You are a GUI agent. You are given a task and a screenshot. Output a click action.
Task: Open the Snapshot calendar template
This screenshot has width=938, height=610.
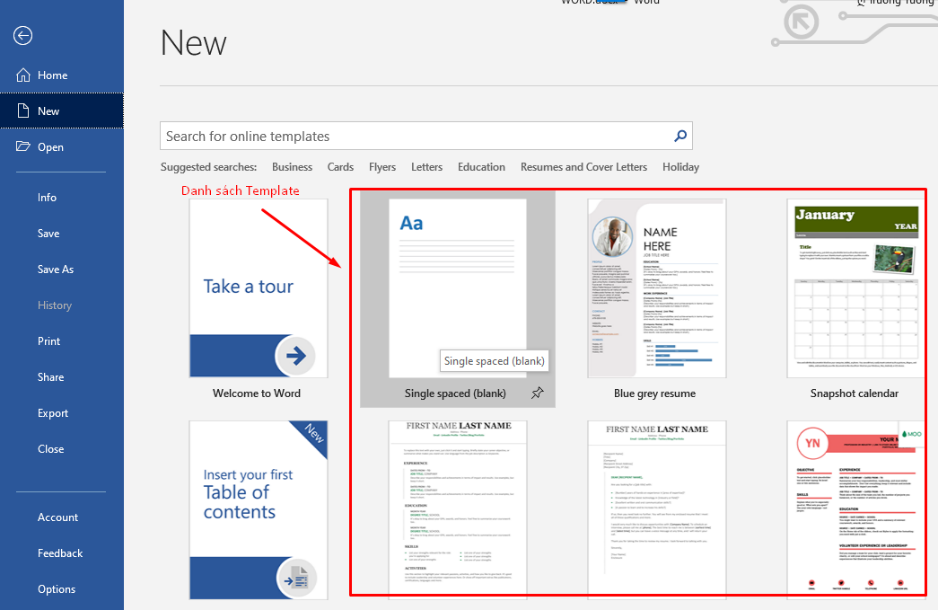pos(856,288)
